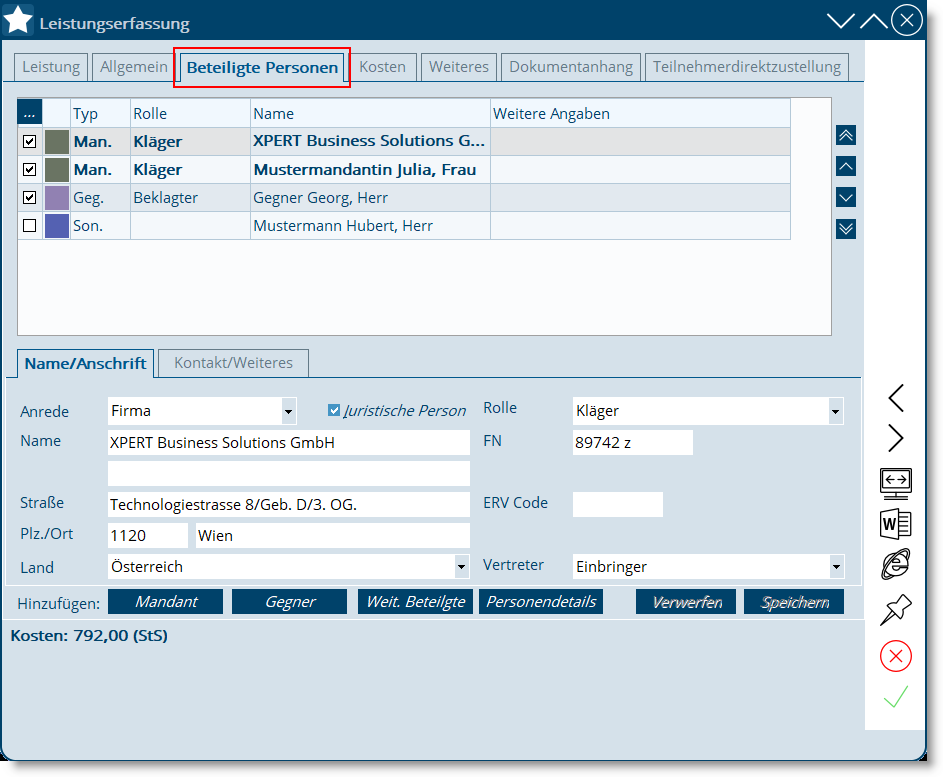Open the Word document icon
943x777 pixels.
[895, 524]
